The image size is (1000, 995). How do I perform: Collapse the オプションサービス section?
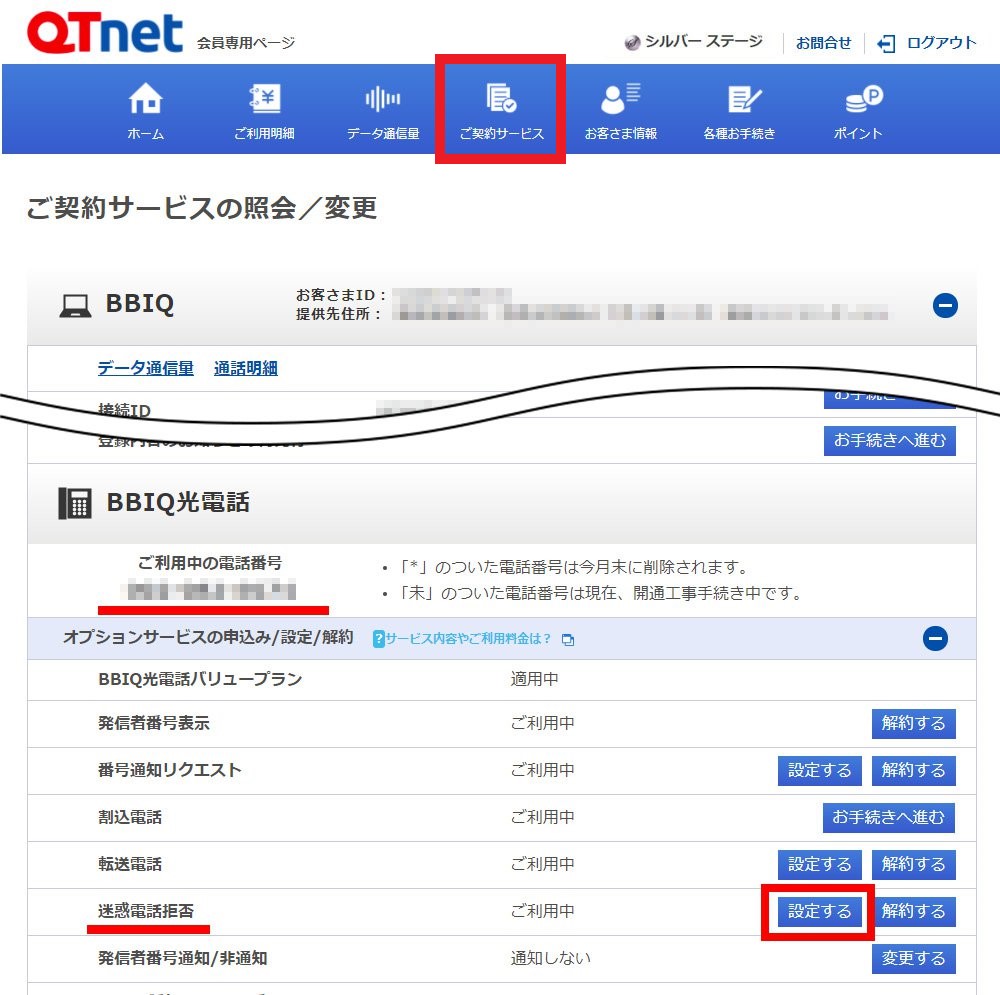pyautogui.click(x=935, y=638)
